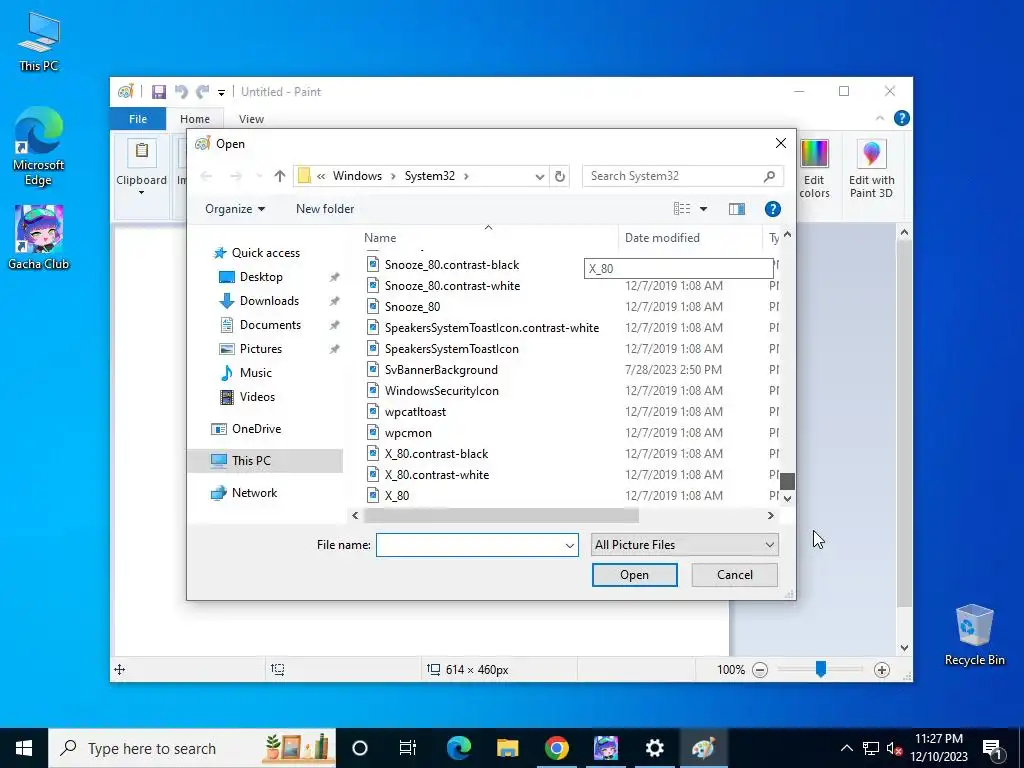Sort files by Date modified column

point(690,238)
